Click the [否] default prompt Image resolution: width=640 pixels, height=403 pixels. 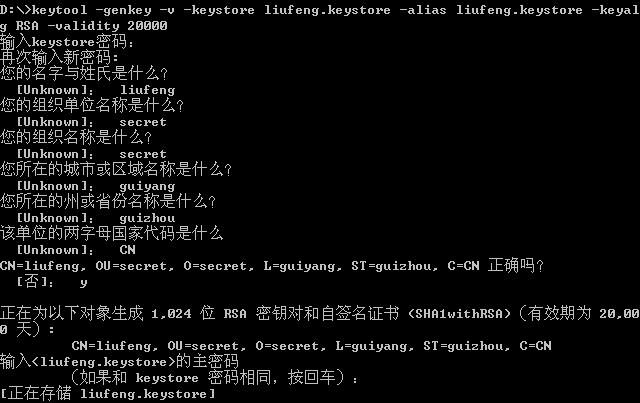(35, 282)
